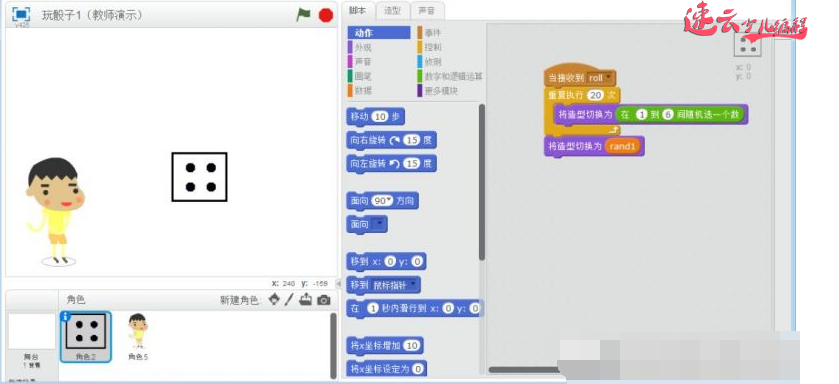Viewport: 839px width, 384px height.
Task: Click the orange rand1 variable in script
Action: click(622, 147)
